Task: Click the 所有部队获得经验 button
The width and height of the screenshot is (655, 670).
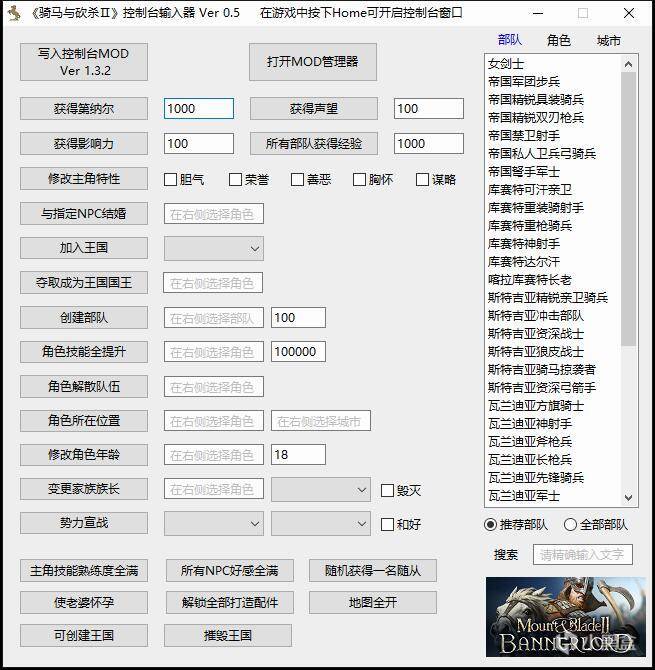Action: click(314, 144)
